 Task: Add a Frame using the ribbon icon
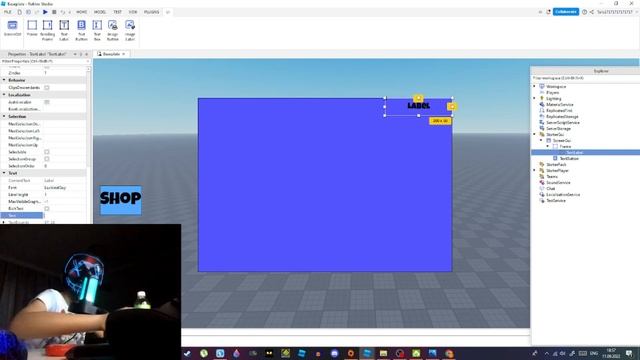click(32, 29)
